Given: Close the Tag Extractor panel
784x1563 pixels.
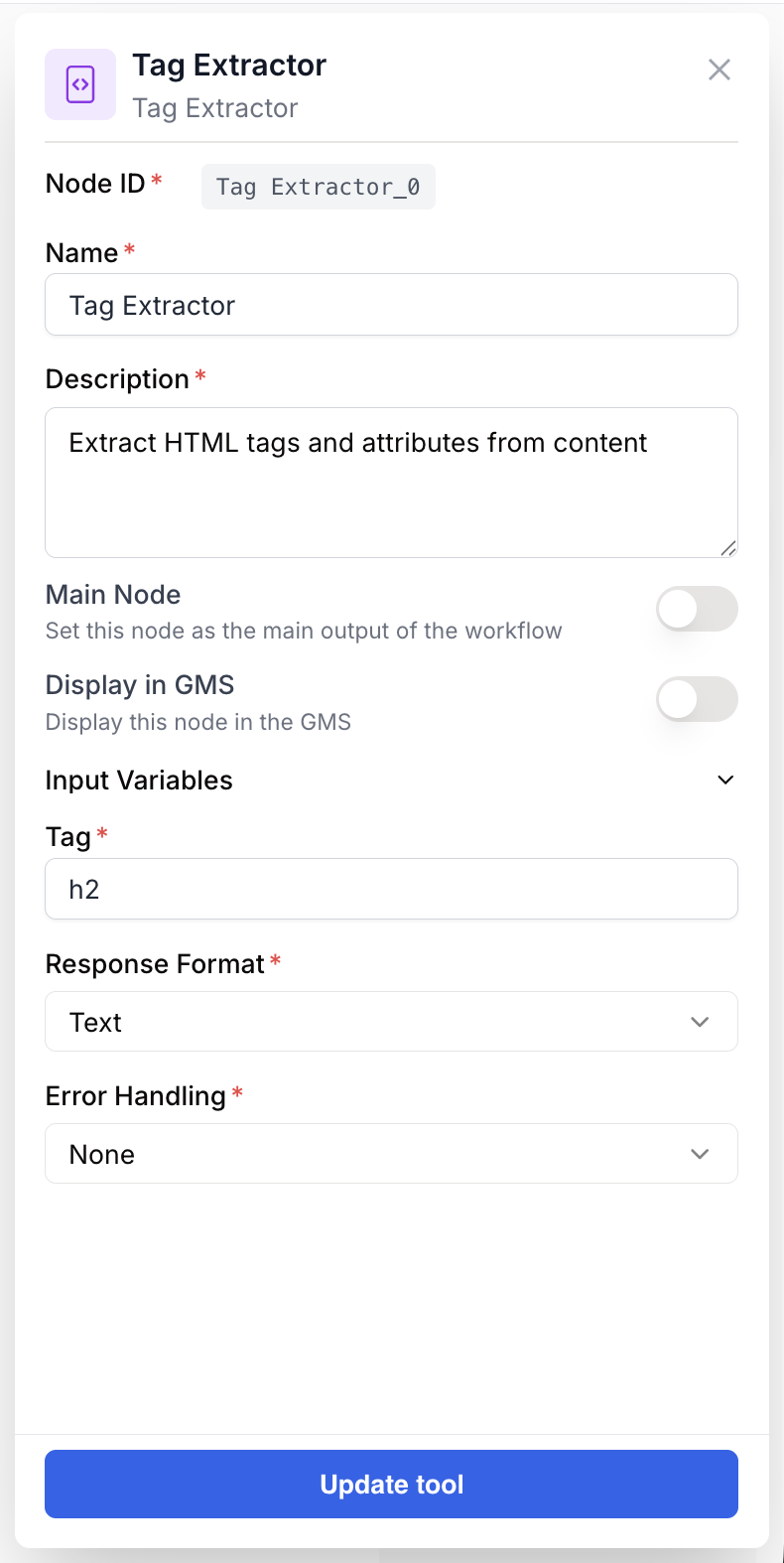Looking at the screenshot, I should [719, 70].
